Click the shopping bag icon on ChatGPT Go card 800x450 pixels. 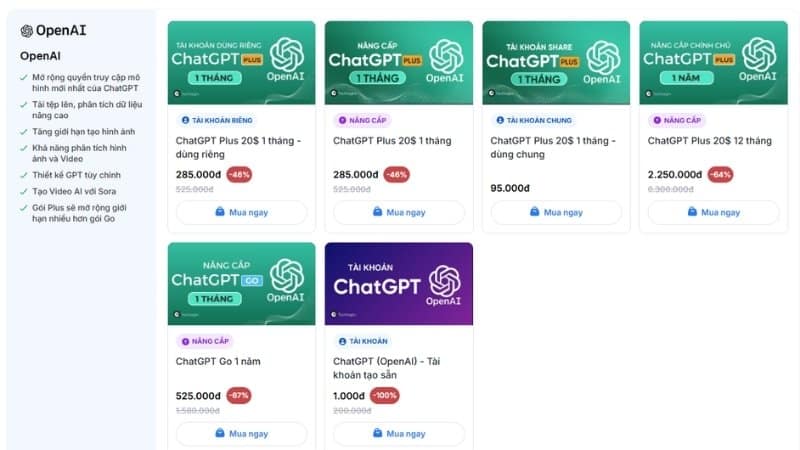point(220,434)
